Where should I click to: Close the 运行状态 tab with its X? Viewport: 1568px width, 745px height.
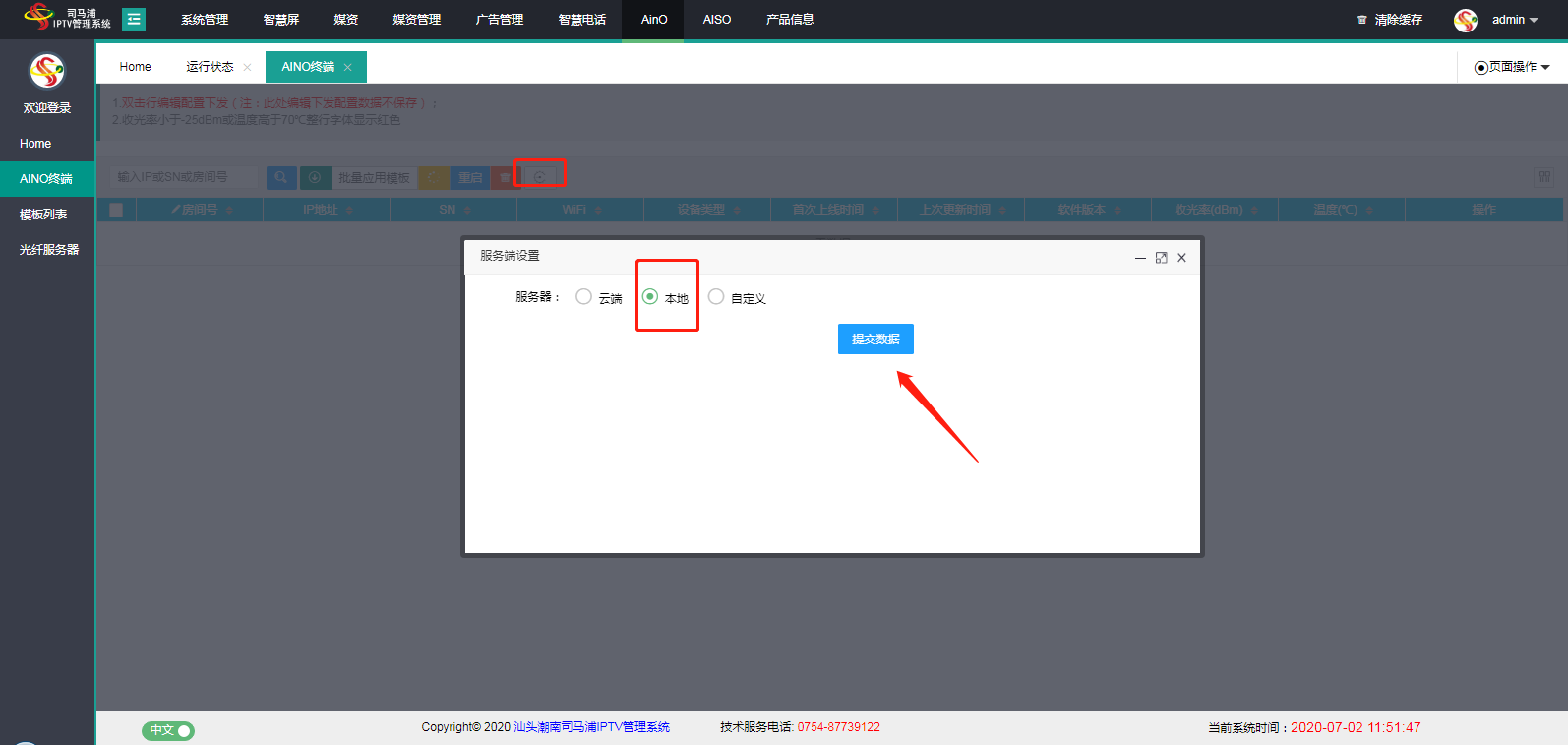[247, 67]
